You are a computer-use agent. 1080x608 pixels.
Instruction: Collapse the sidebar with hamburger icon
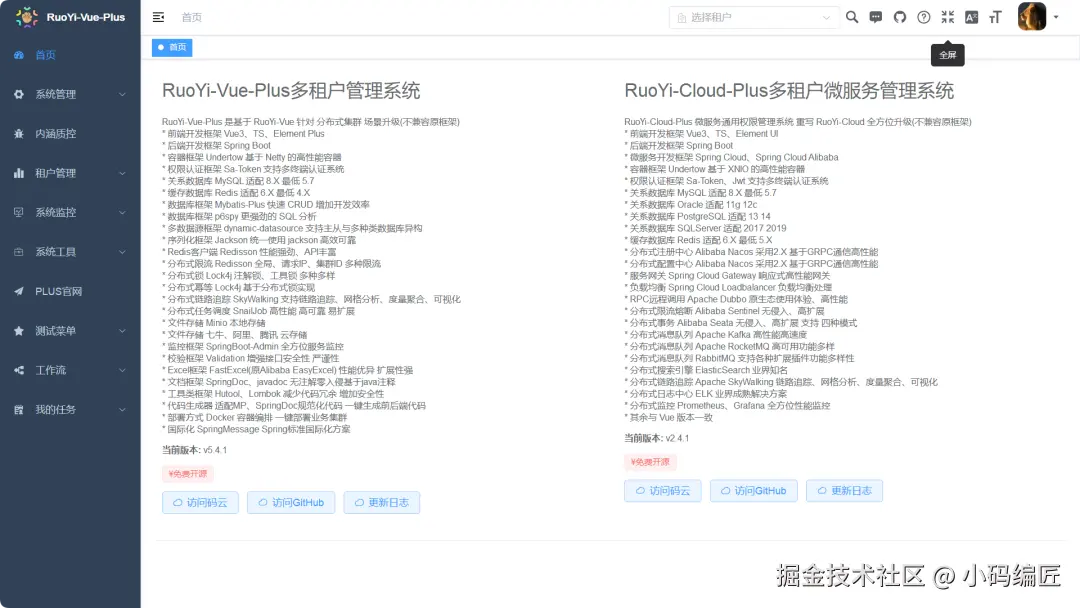pos(158,17)
